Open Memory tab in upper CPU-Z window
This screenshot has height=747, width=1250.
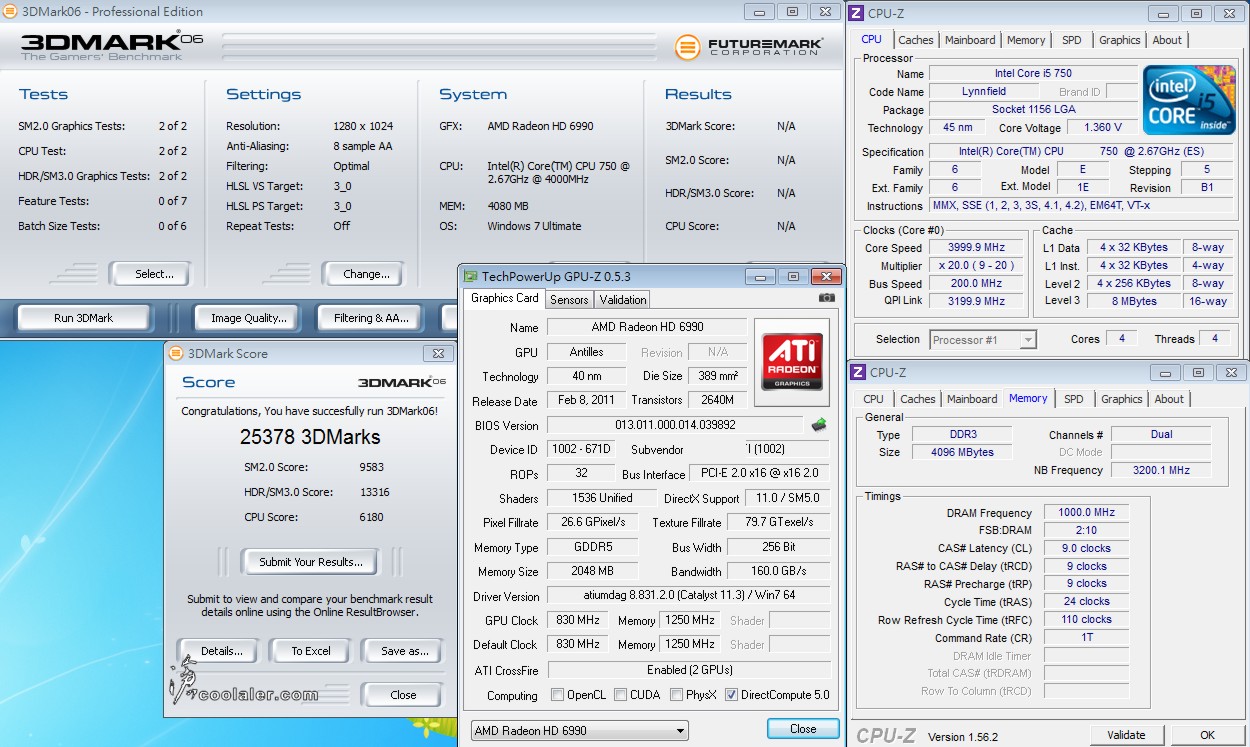click(1026, 40)
